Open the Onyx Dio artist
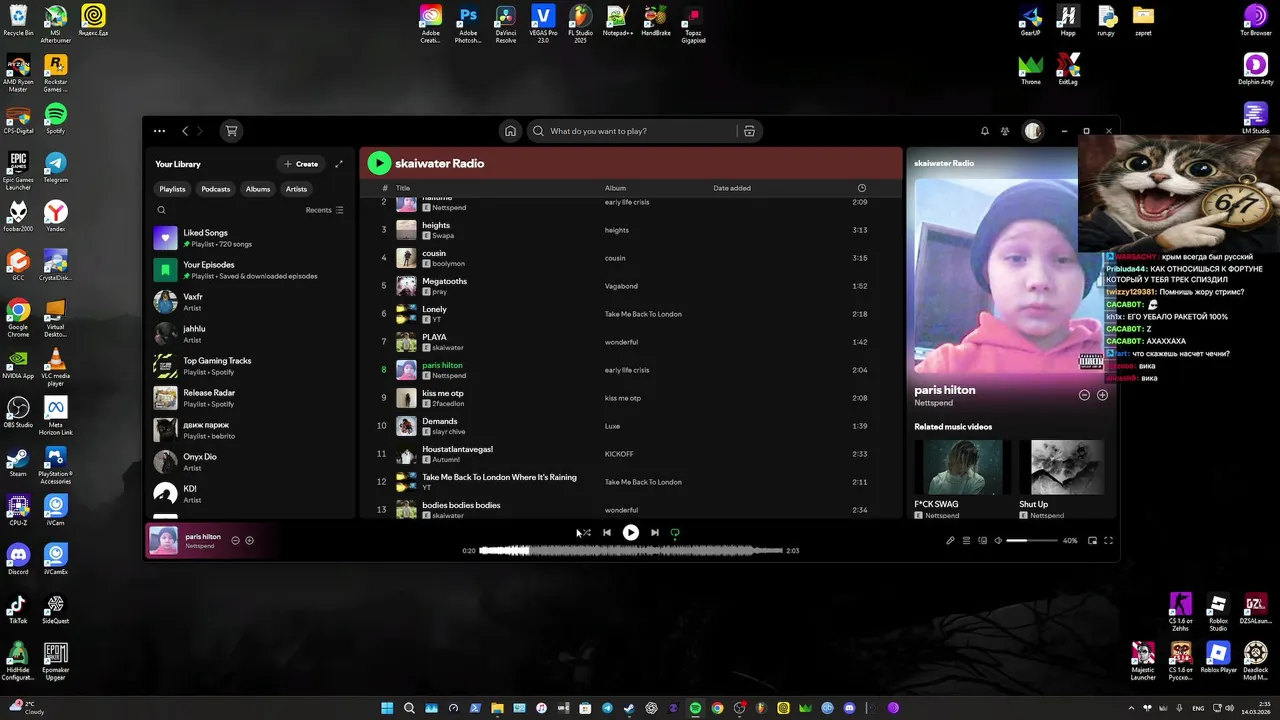 coord(250,462)
